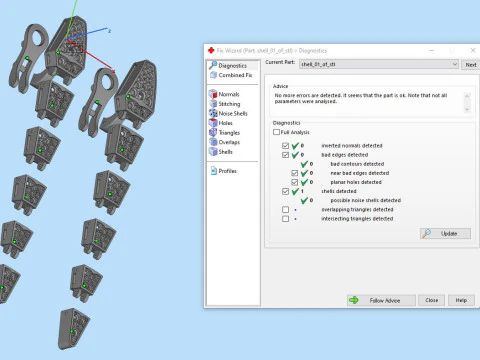The image size is (480, 360).
Task: Minimize the Fix Wizard window
Action: [x=432, y=51]
